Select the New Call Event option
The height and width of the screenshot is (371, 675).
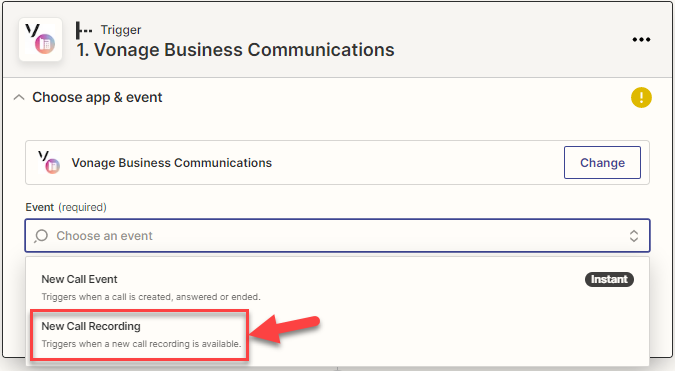tap(338, 288)
